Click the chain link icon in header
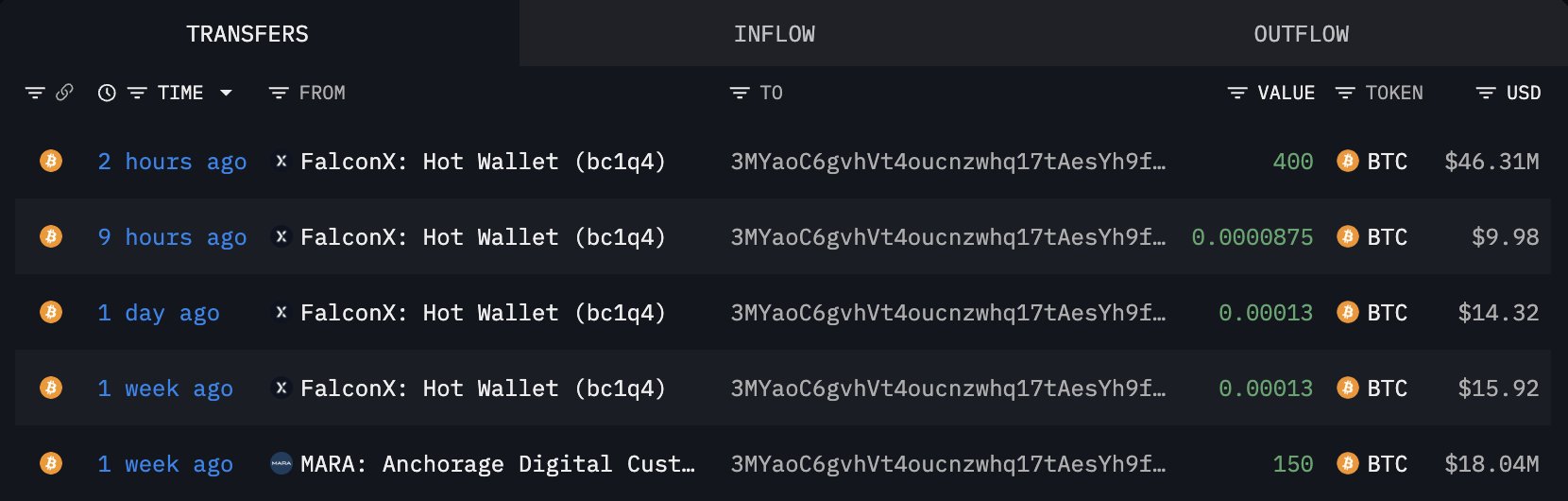 tap(64, 93)
